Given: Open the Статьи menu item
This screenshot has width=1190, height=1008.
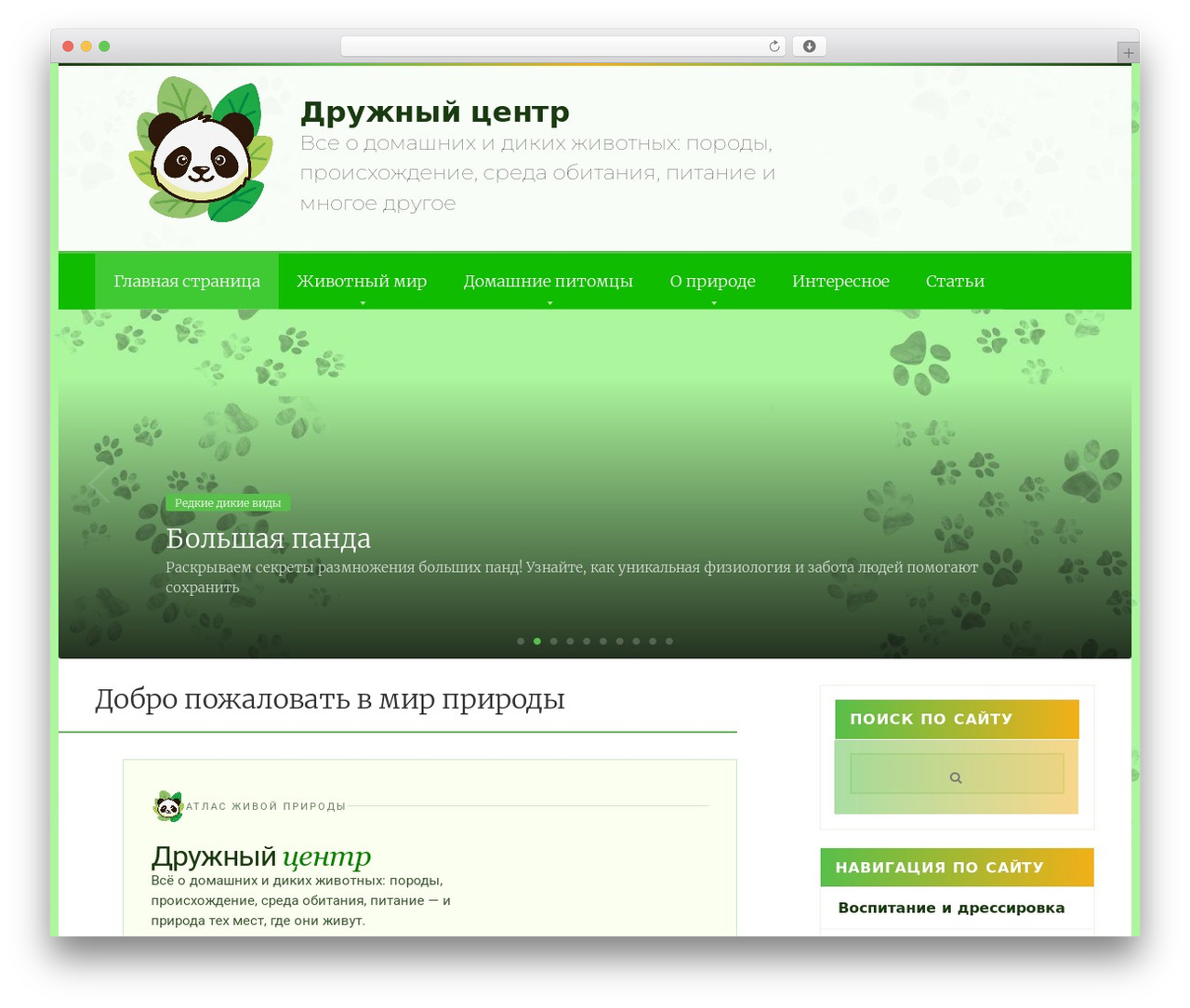Looking at the screenshot, I should tap(955, 281).
